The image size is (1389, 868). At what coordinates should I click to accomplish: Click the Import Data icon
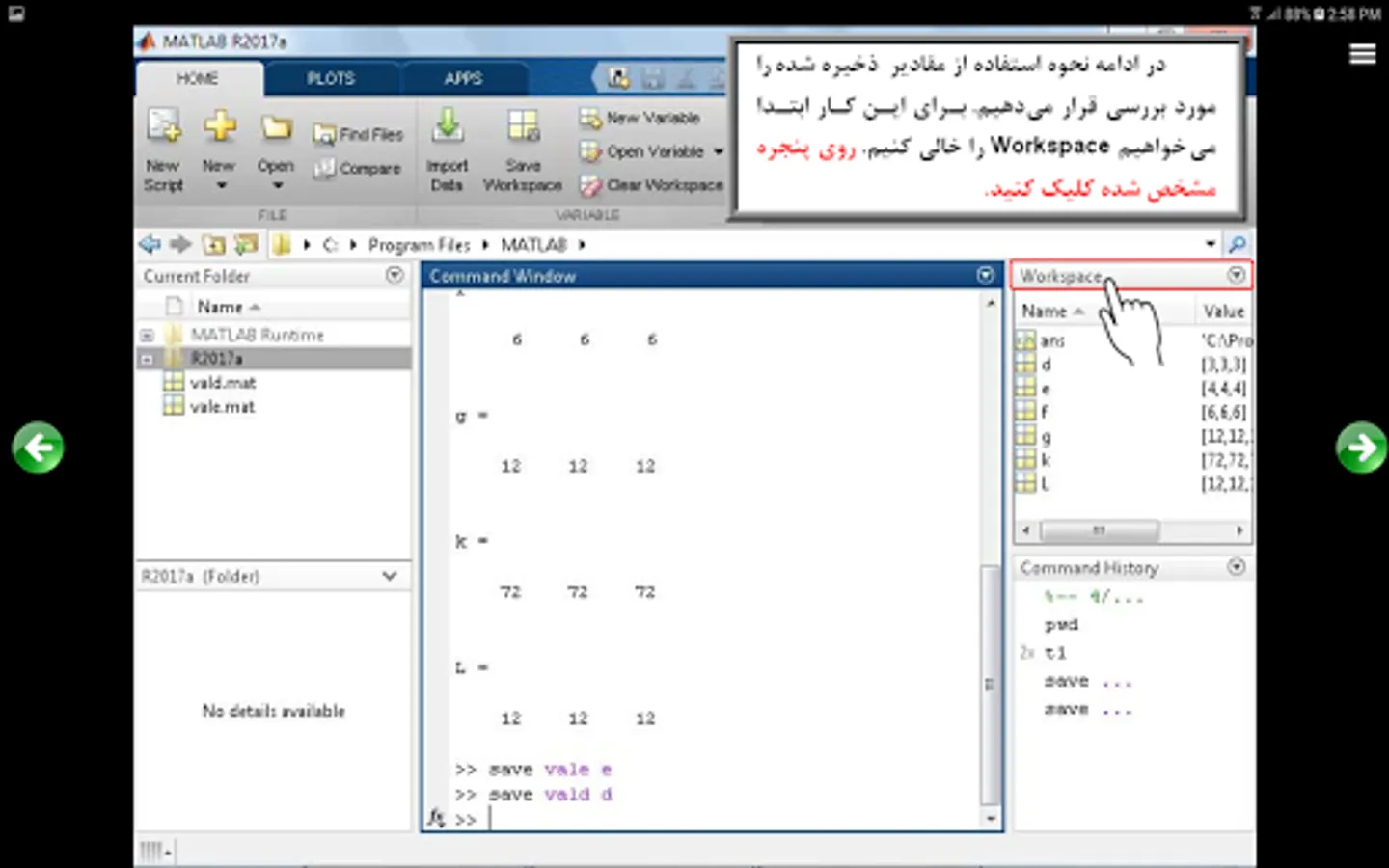(448, 126)
